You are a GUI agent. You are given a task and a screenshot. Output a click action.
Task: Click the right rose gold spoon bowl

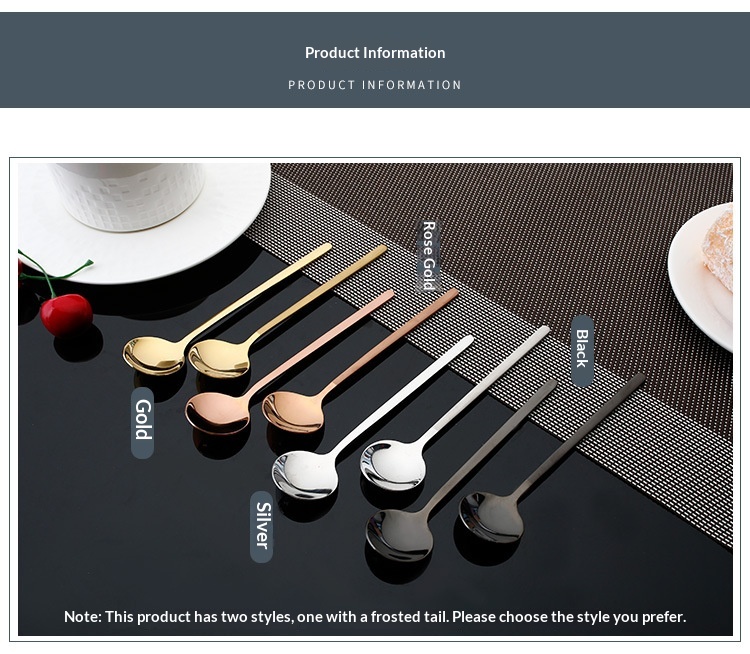pos(294,411)
